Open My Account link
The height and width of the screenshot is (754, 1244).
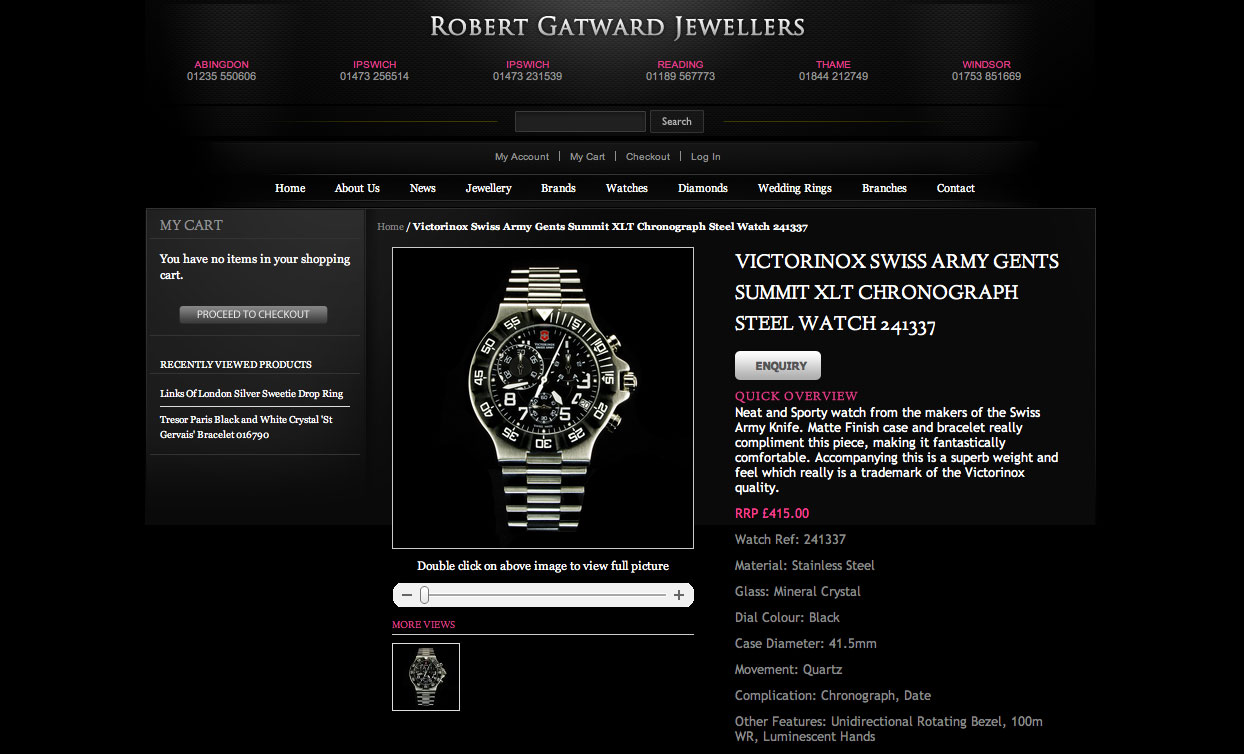(x=522, y=157)
